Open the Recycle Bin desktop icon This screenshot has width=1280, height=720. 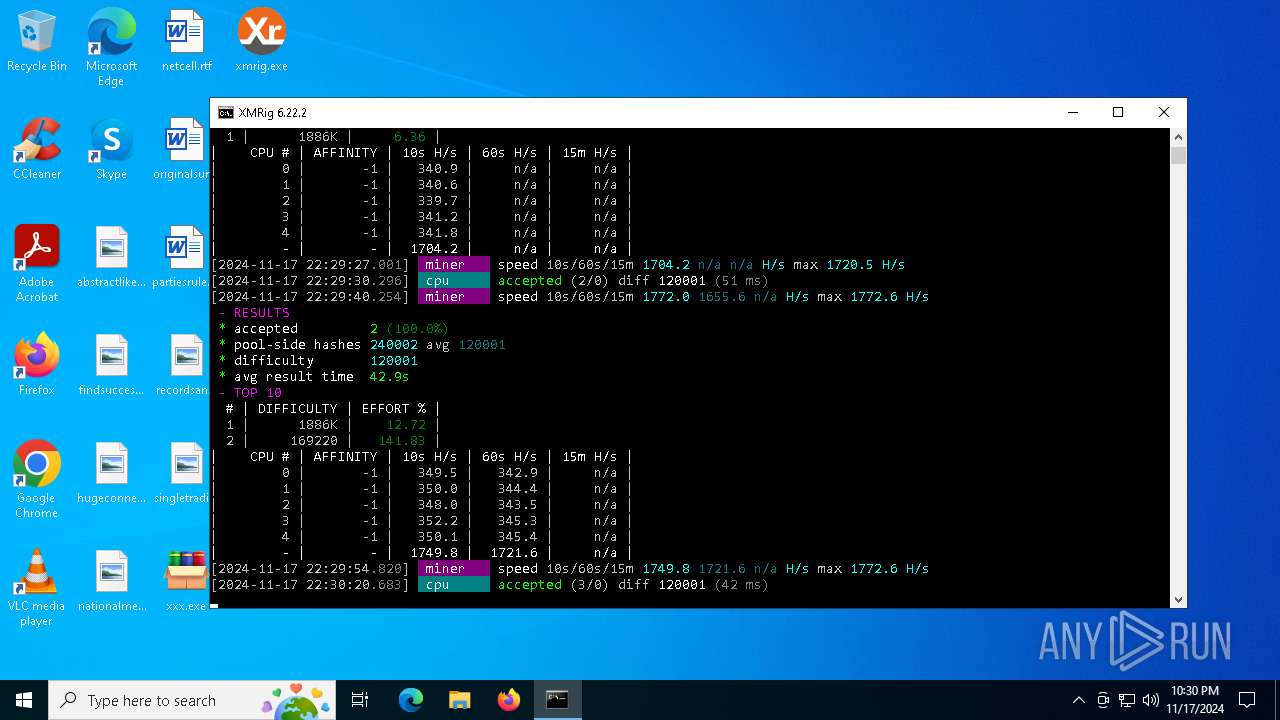[x=37, y=42]
